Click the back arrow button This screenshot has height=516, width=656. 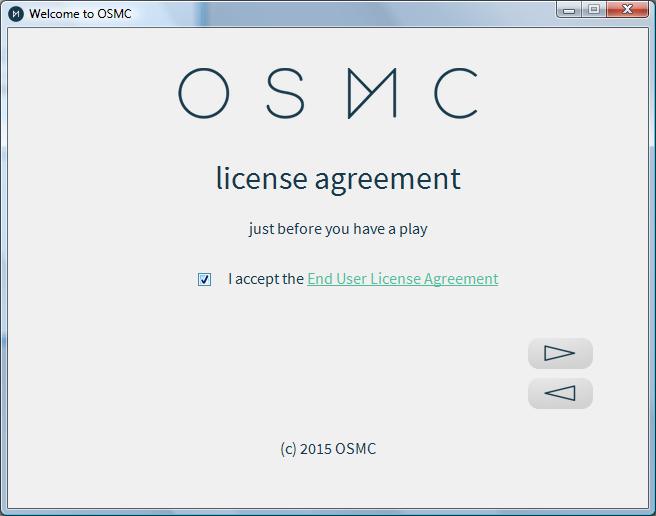pos(560,393)
